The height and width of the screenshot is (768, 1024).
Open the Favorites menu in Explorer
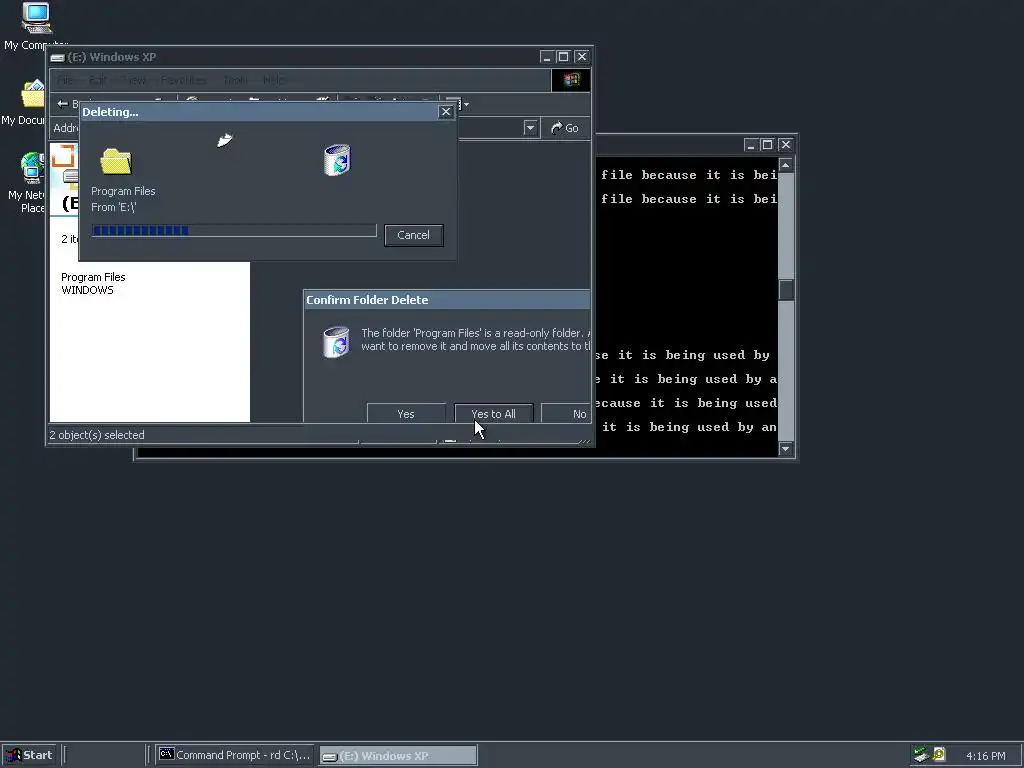pyautogui.click(x=184, y=80)
